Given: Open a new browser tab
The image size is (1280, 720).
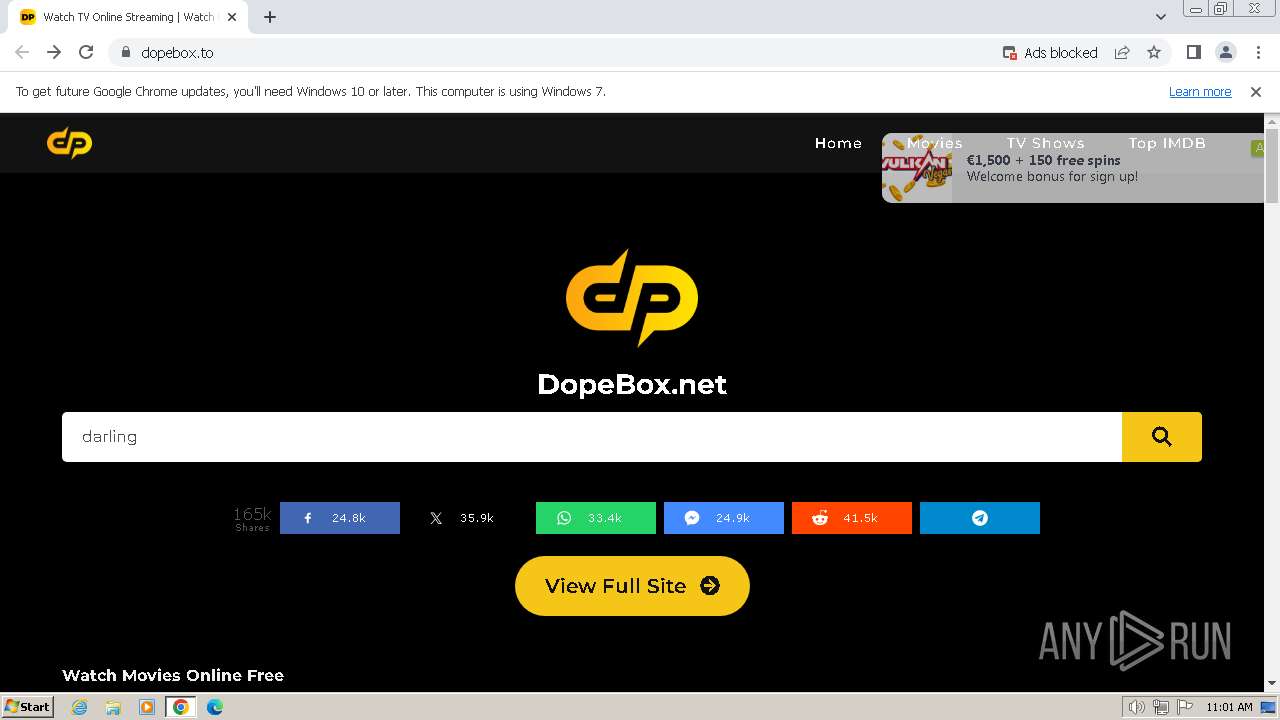Looking at the screenshot, I should click(x=270, y=17).
